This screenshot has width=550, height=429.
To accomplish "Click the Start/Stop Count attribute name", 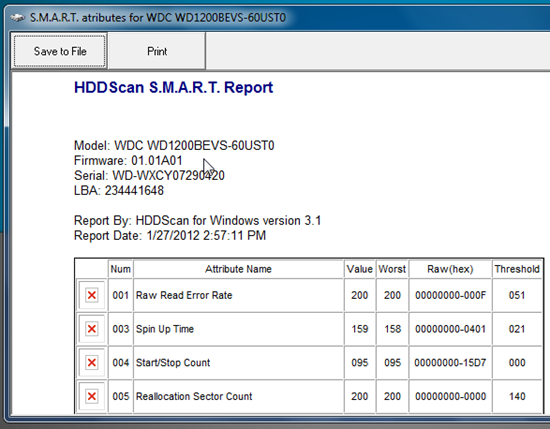I will [173, 362].
